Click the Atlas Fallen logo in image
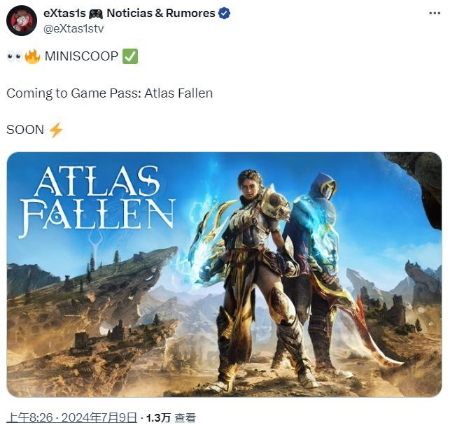The width and height of the screenshot is (451, 424). point(97,201)
